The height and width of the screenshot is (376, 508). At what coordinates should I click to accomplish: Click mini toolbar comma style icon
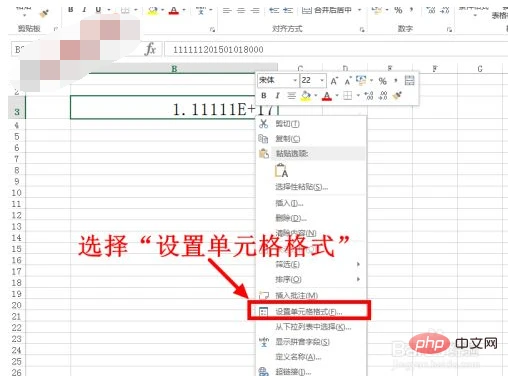click(x=396, y=80)
